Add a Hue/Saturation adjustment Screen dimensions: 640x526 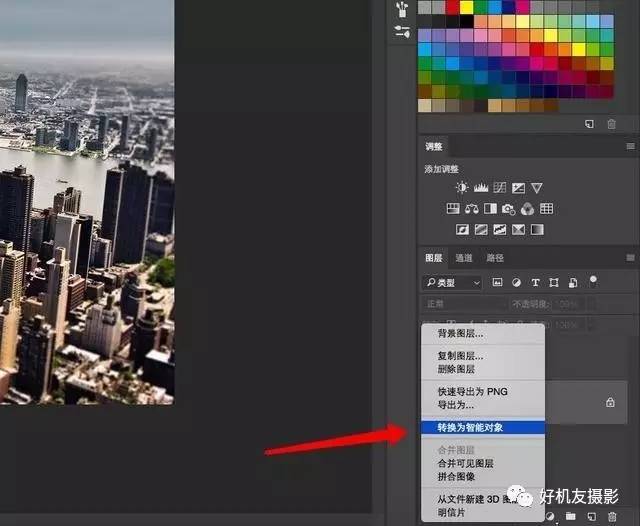453,209
